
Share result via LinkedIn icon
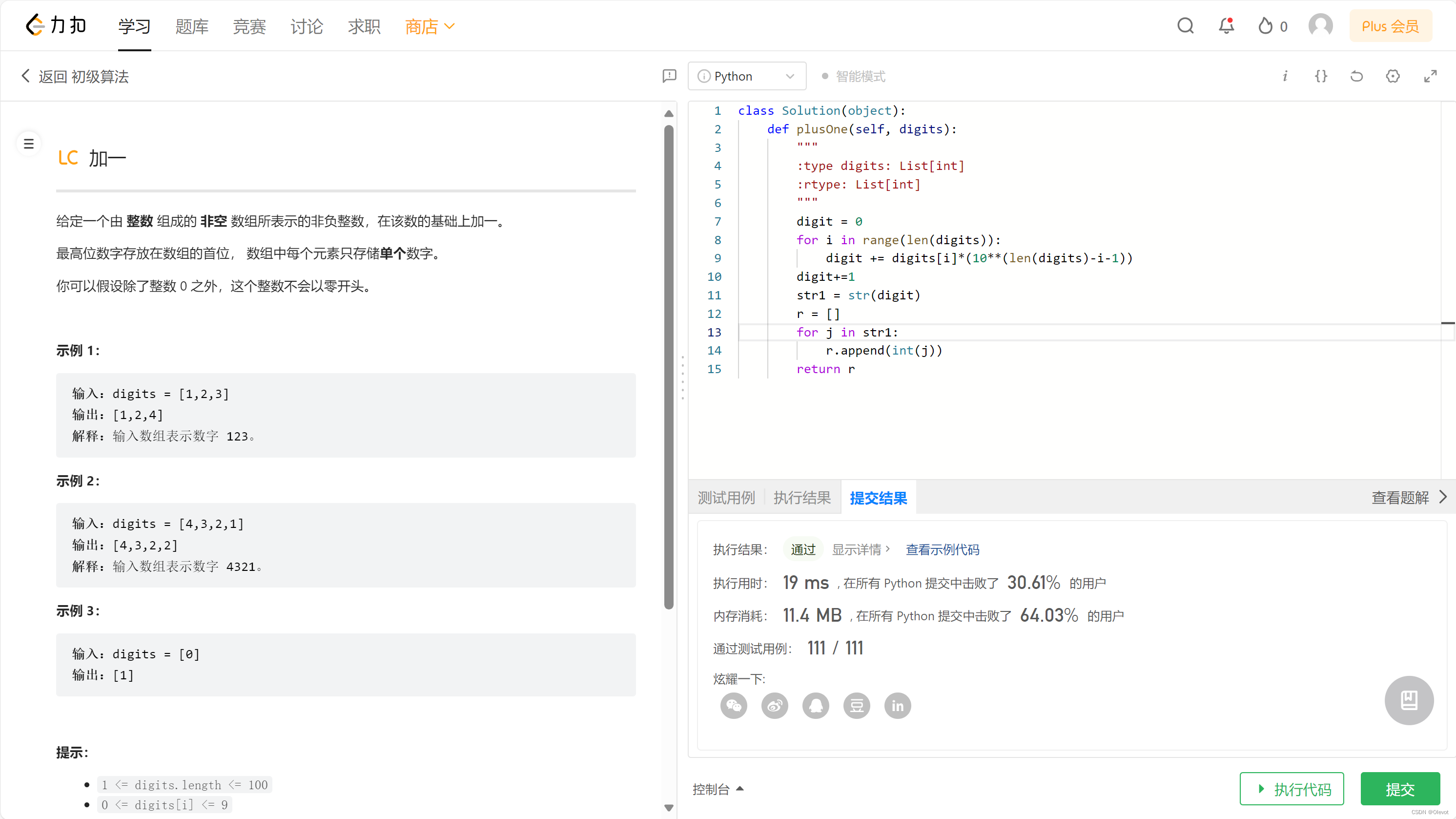point(898,705)
